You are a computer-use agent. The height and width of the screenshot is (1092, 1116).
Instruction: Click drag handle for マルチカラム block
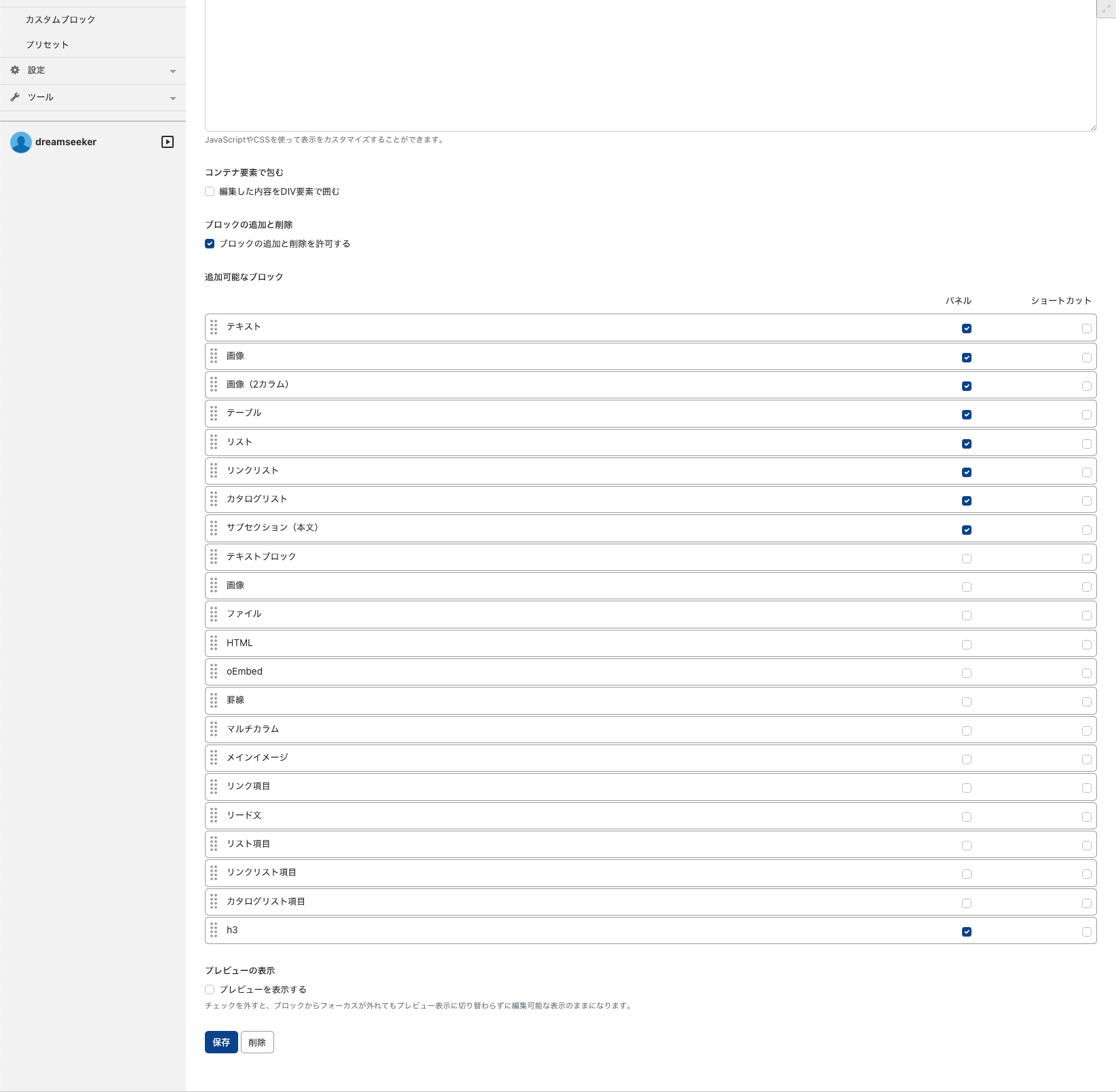[x=214, y=729]
